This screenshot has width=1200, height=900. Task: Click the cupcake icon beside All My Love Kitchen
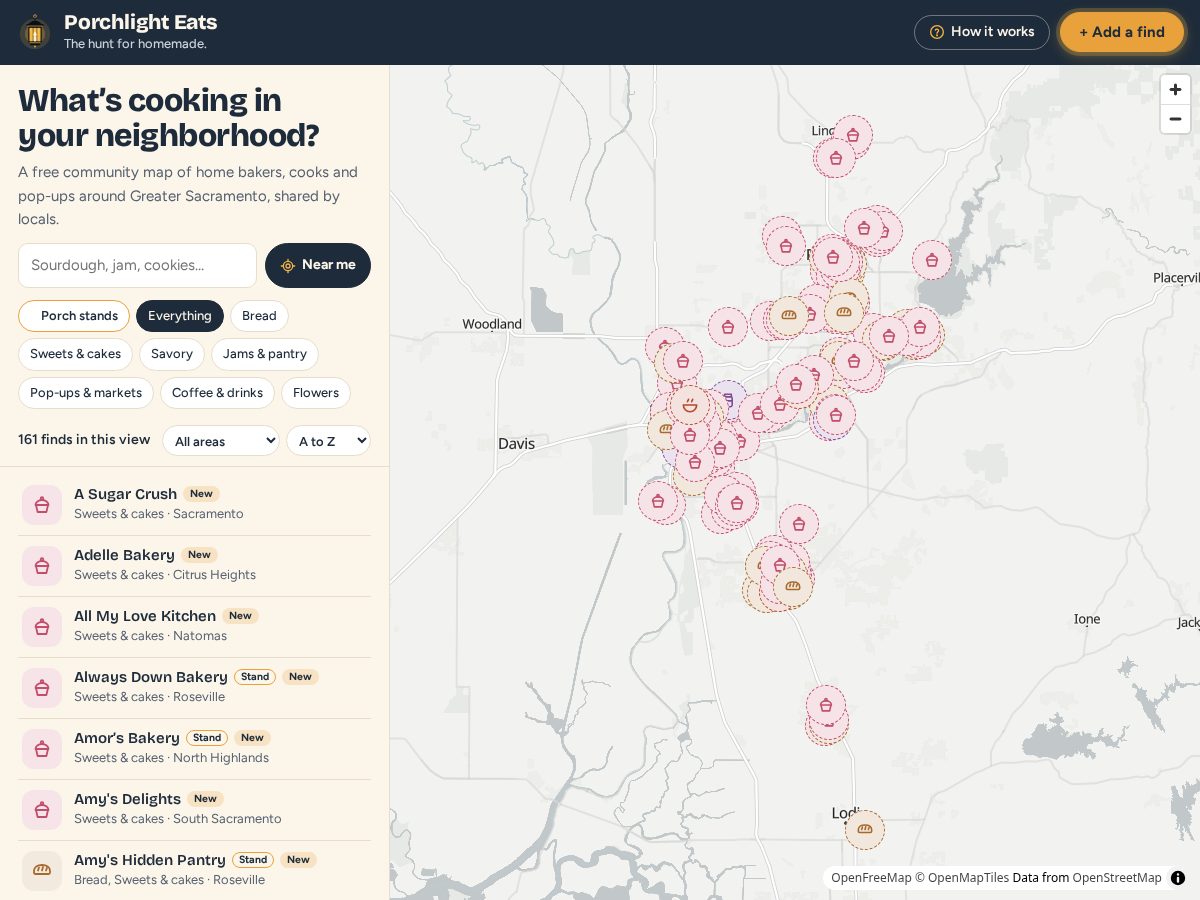click(x=42, y=627)
